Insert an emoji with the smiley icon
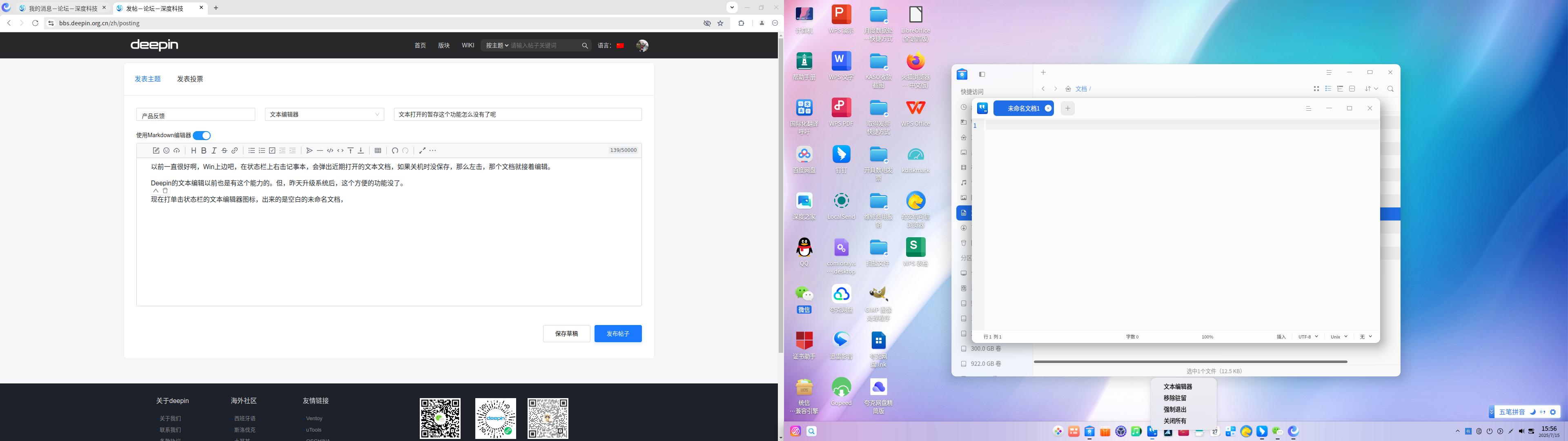Image resolution: width=1568 pixels, height=441 pixels. [166, 150]
